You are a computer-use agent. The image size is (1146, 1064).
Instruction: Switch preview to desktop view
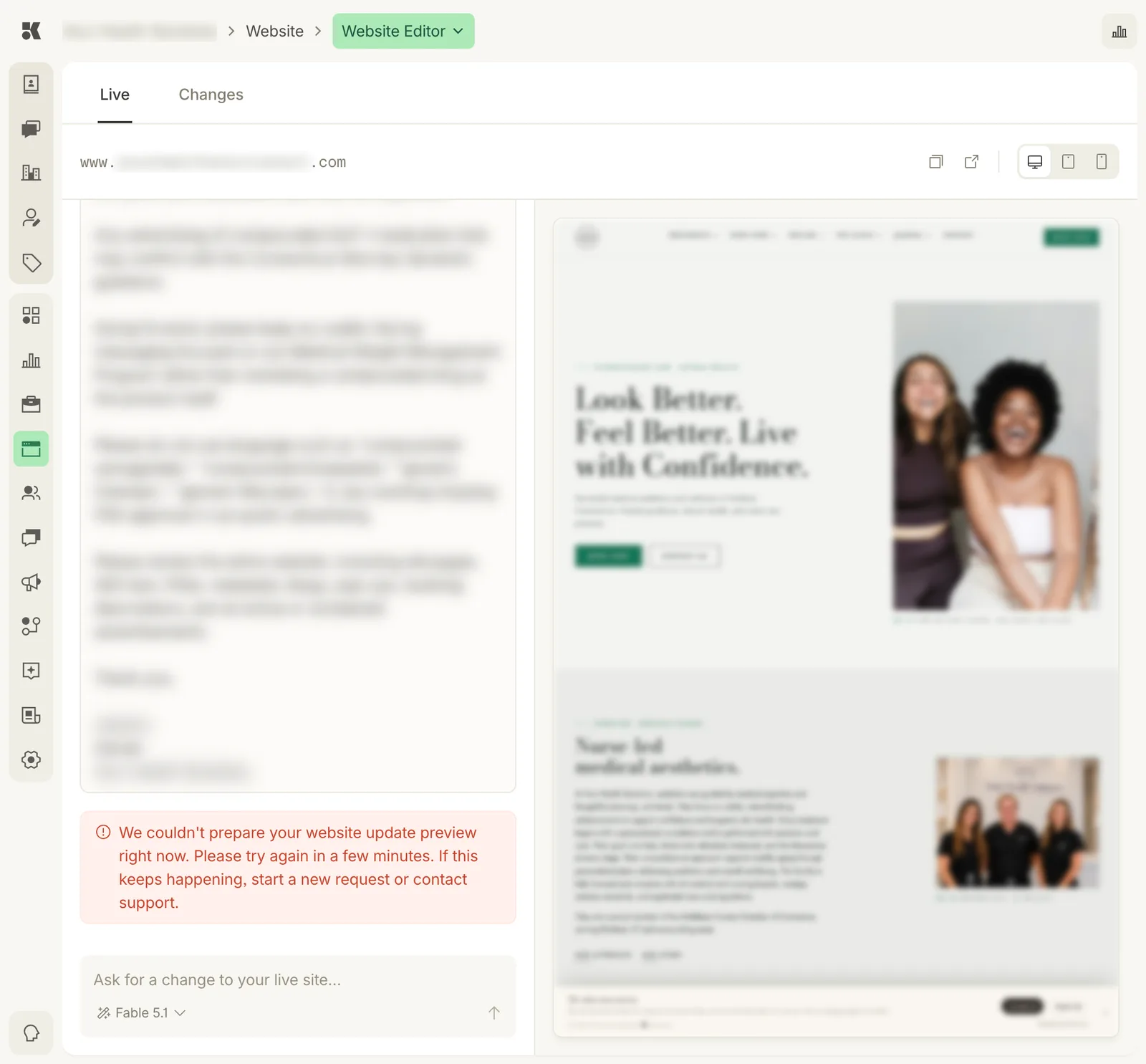click(1035, 162)
